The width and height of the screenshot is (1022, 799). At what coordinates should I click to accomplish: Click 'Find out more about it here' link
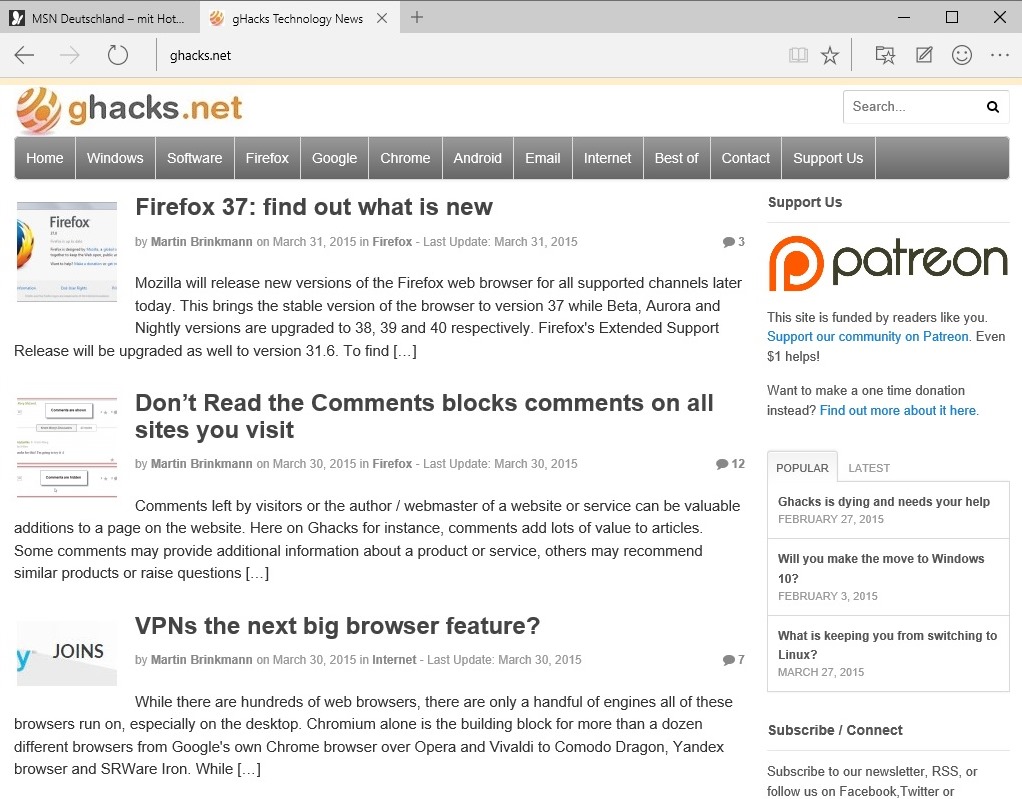coord(898,411)
